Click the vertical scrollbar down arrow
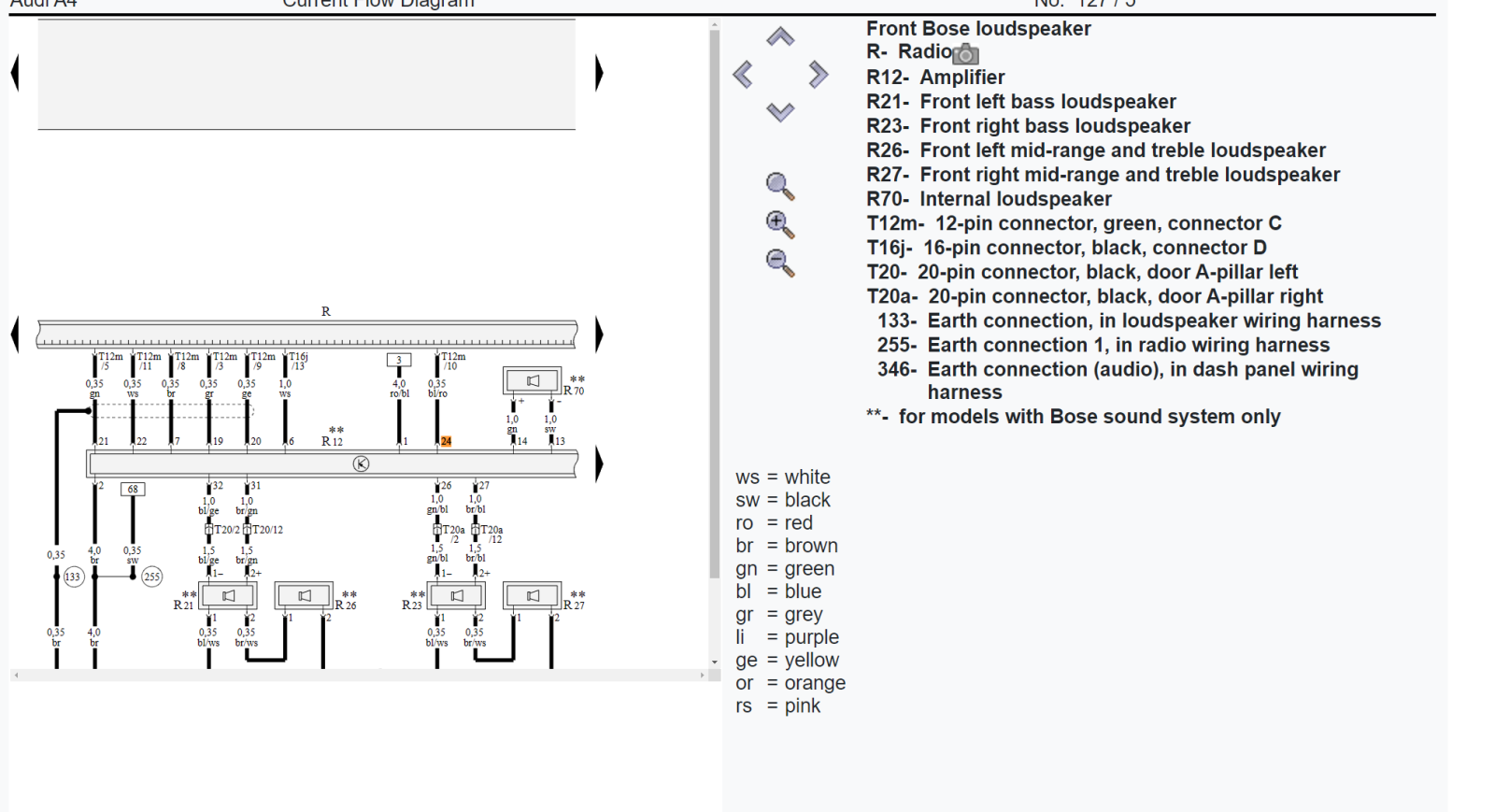The height and width of the screenshot is (812, 1495). pos(715,662)
